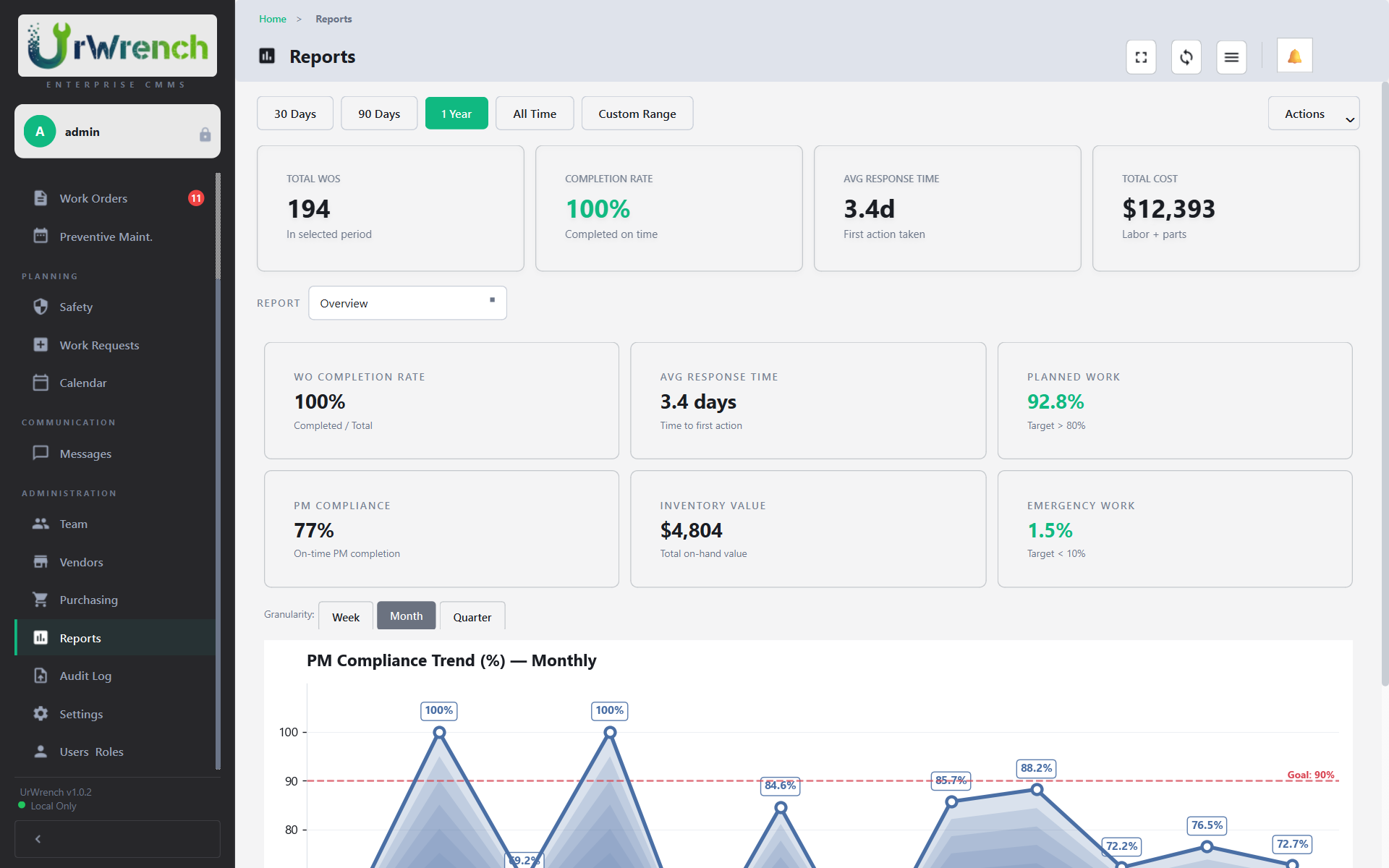Open the Vendors section
This screenshot has width=1389, height=868.
pos(81,561)
